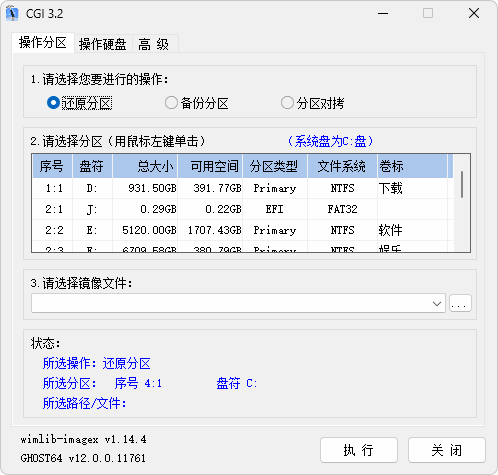The width and height of the screenshot is (498, 475).
Task: Click the 可用空间 column header
Action: pyautogui.click(x=210, y=166)
